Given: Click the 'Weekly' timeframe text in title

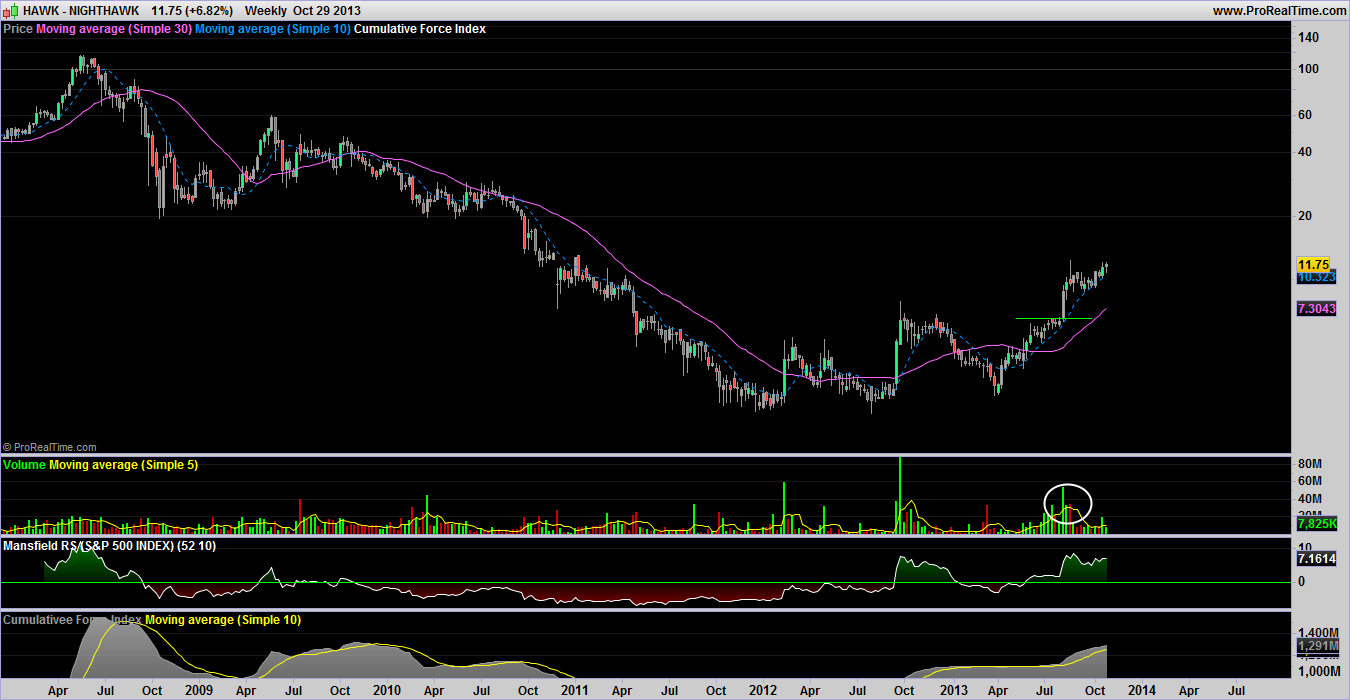Looking at the screenshot, I should (x=266, y=10).
